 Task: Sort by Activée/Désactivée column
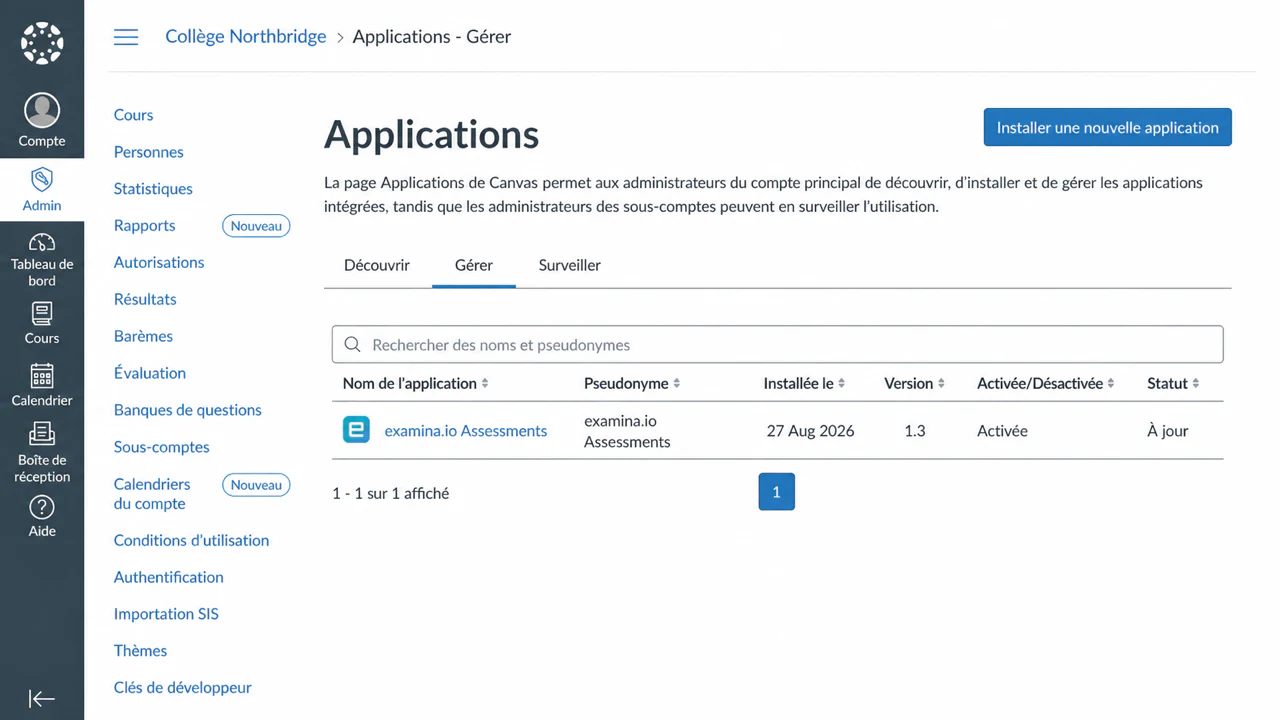click(x=1046, y=383)
